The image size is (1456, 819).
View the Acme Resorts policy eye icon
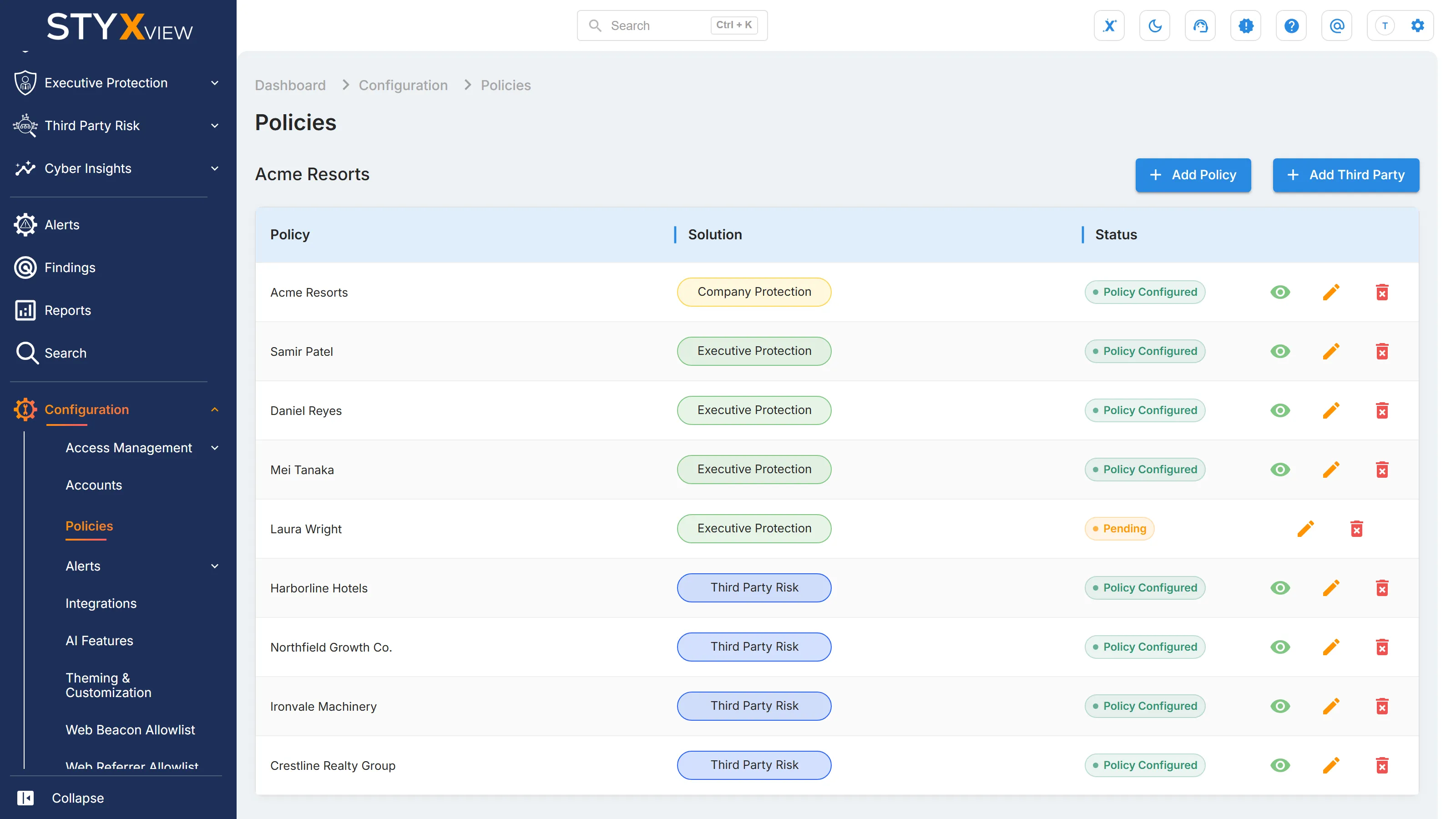(x=1280, y=292)
